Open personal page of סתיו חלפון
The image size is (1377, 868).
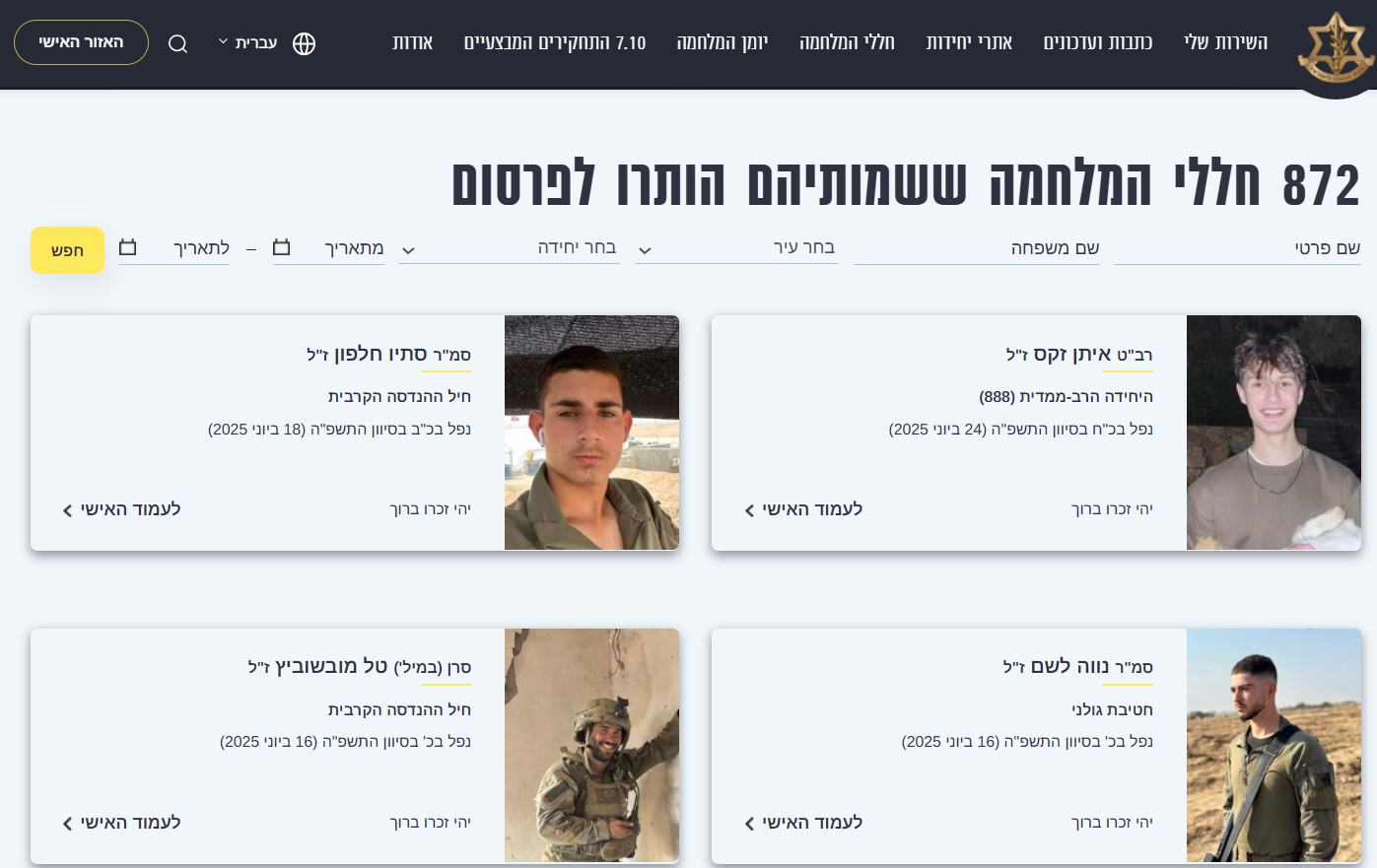coord(121,509)
